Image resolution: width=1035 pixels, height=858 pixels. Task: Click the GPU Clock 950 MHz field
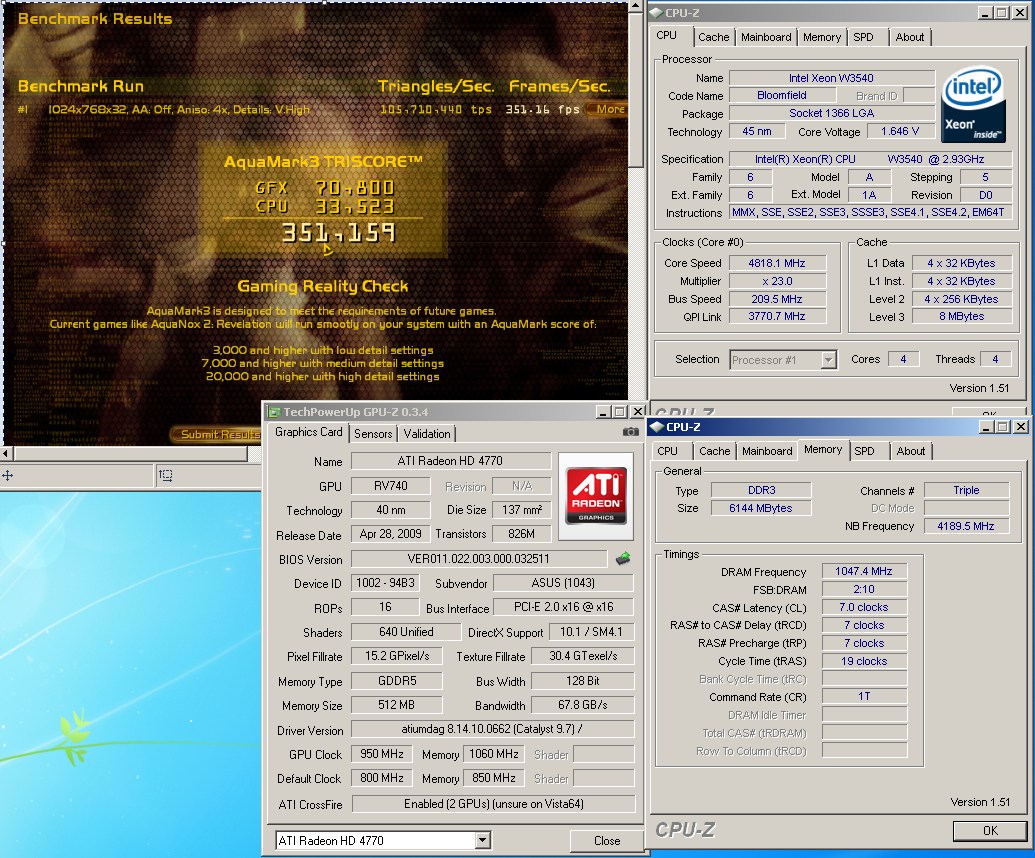click(382, 754)
